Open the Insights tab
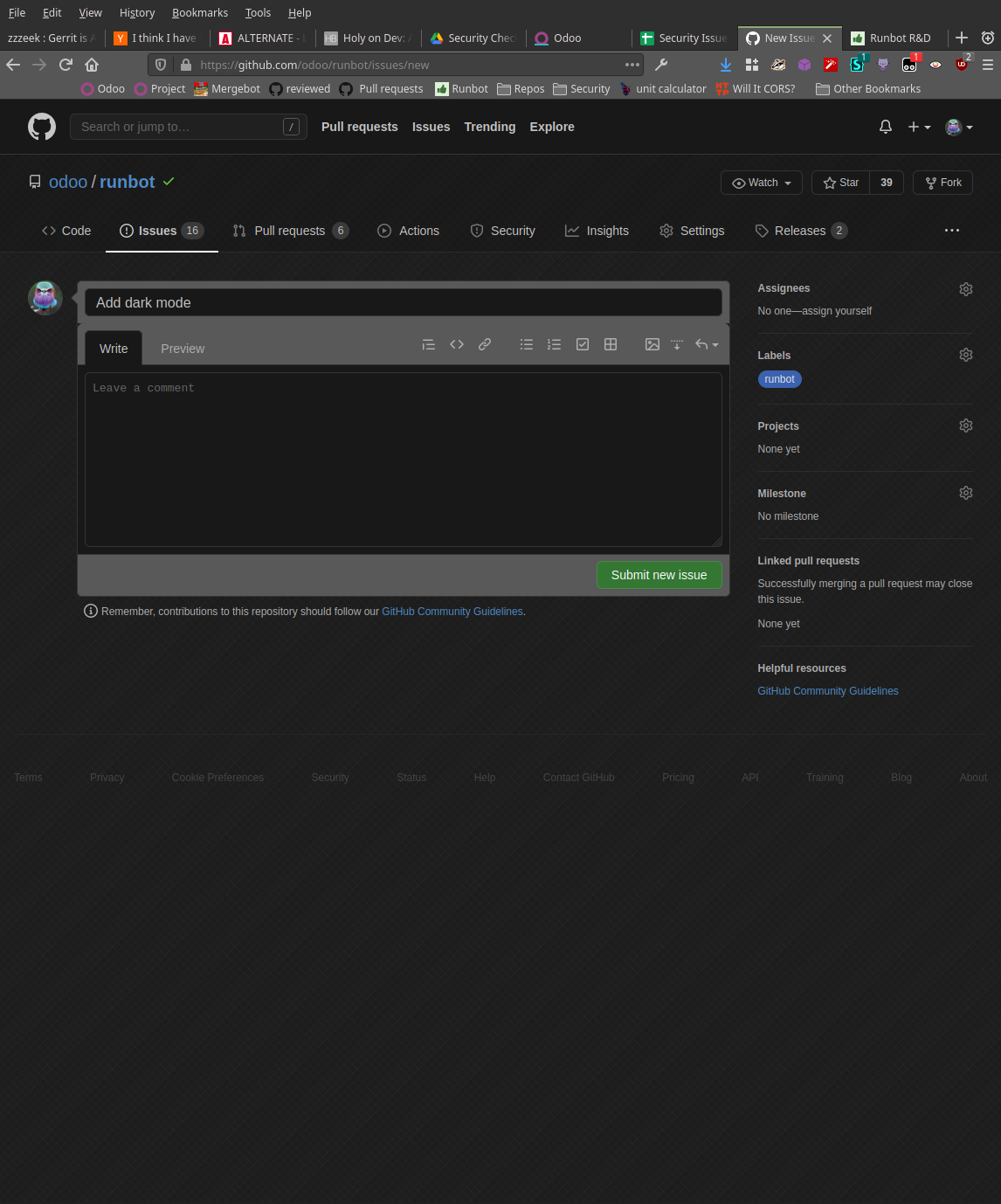The height and width of the screenshot is (1204, 1001). pos(597,231)
